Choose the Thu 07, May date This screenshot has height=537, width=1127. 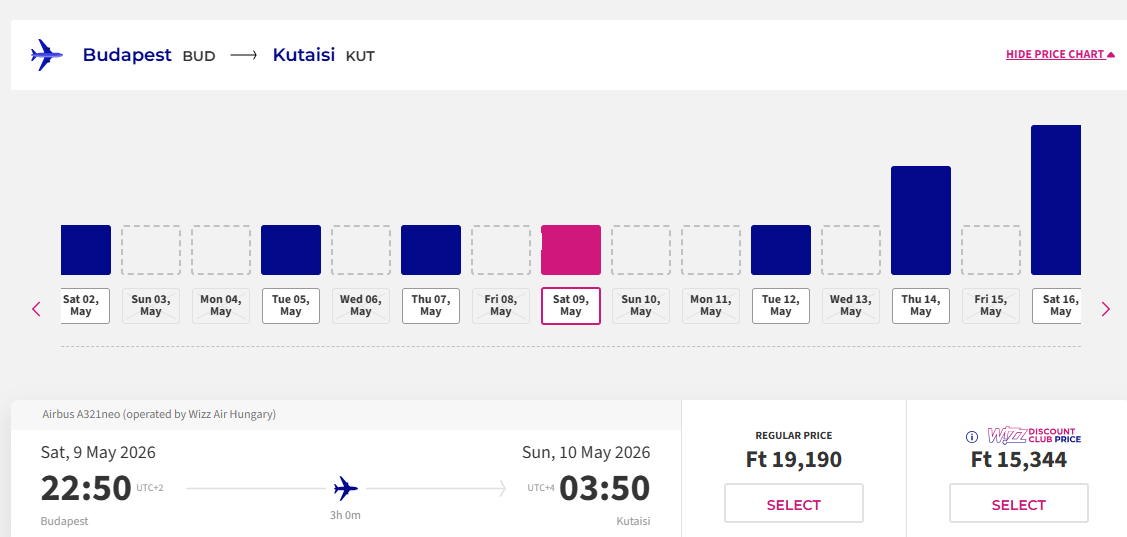(431, 306)
